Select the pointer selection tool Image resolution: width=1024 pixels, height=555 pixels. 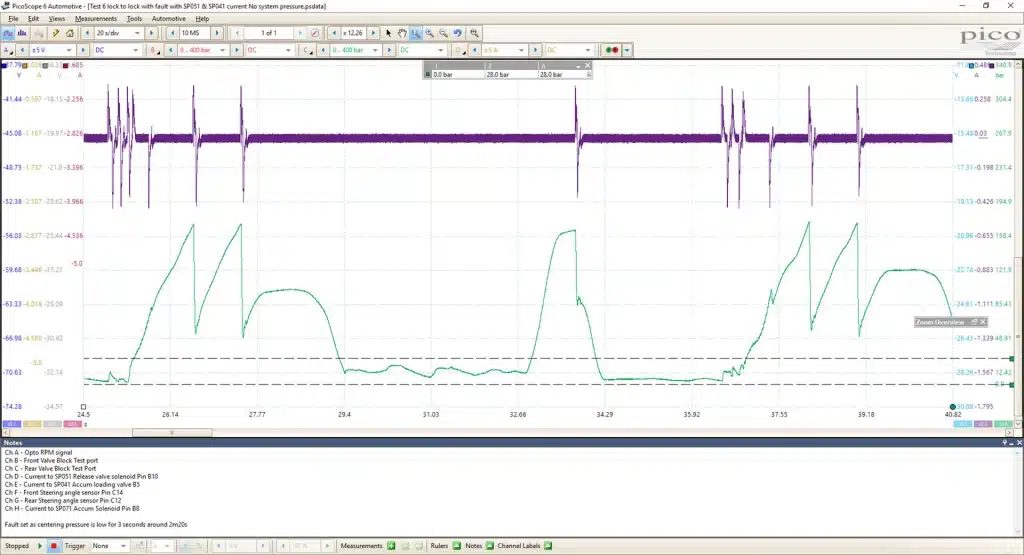(x=389, y=33)
